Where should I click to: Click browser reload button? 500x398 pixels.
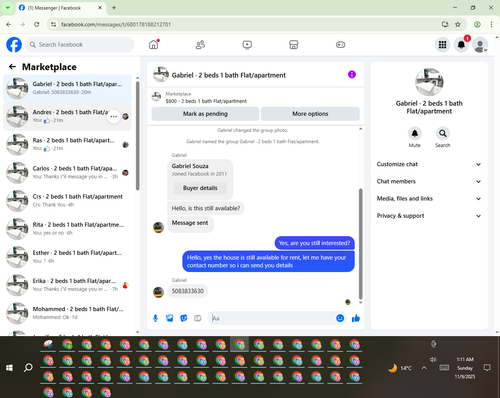[x=37, y=24]
